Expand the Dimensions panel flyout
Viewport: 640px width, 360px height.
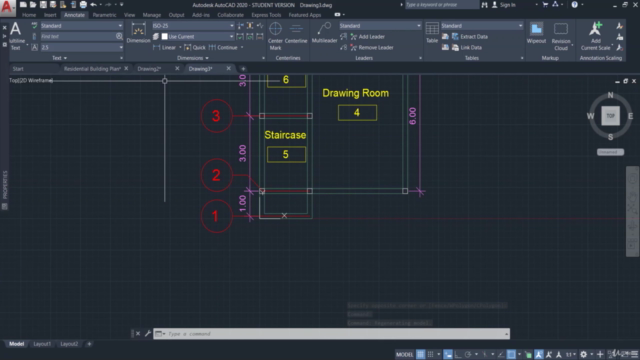(x=193, y=58)
